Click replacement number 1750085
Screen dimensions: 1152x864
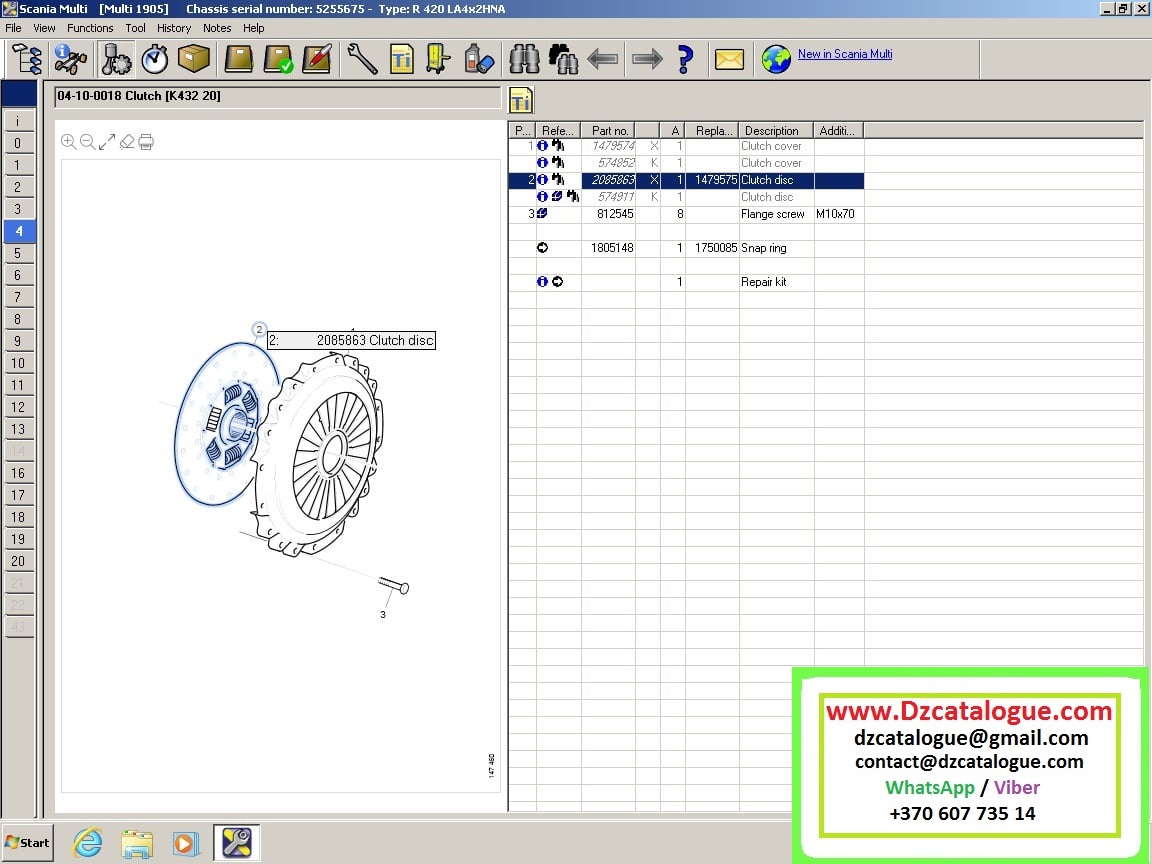pos(716,248)
